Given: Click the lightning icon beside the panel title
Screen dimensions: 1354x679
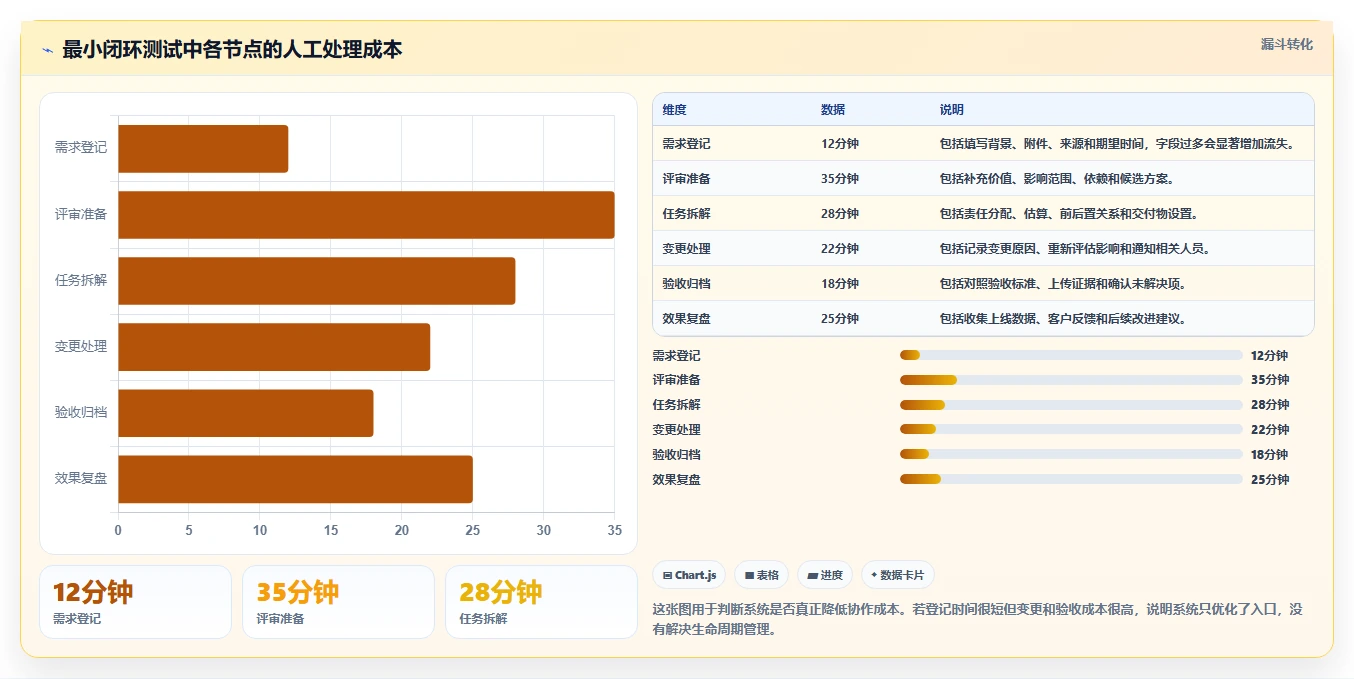Looking at the screenshot, I should coord(47,50).
